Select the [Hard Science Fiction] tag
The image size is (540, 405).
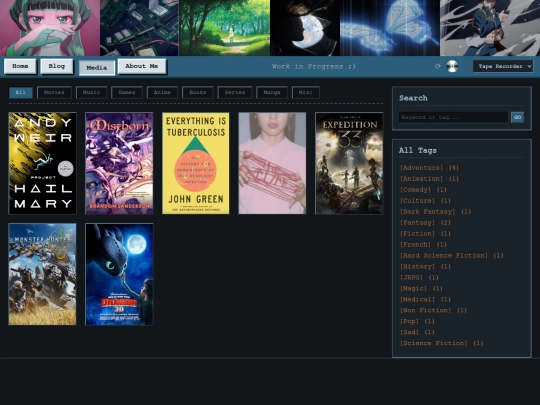[444, 256]
